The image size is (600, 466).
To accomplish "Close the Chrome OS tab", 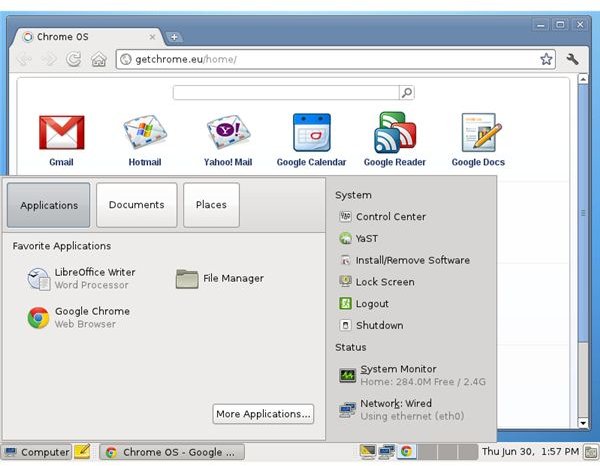I will point(152,37).
